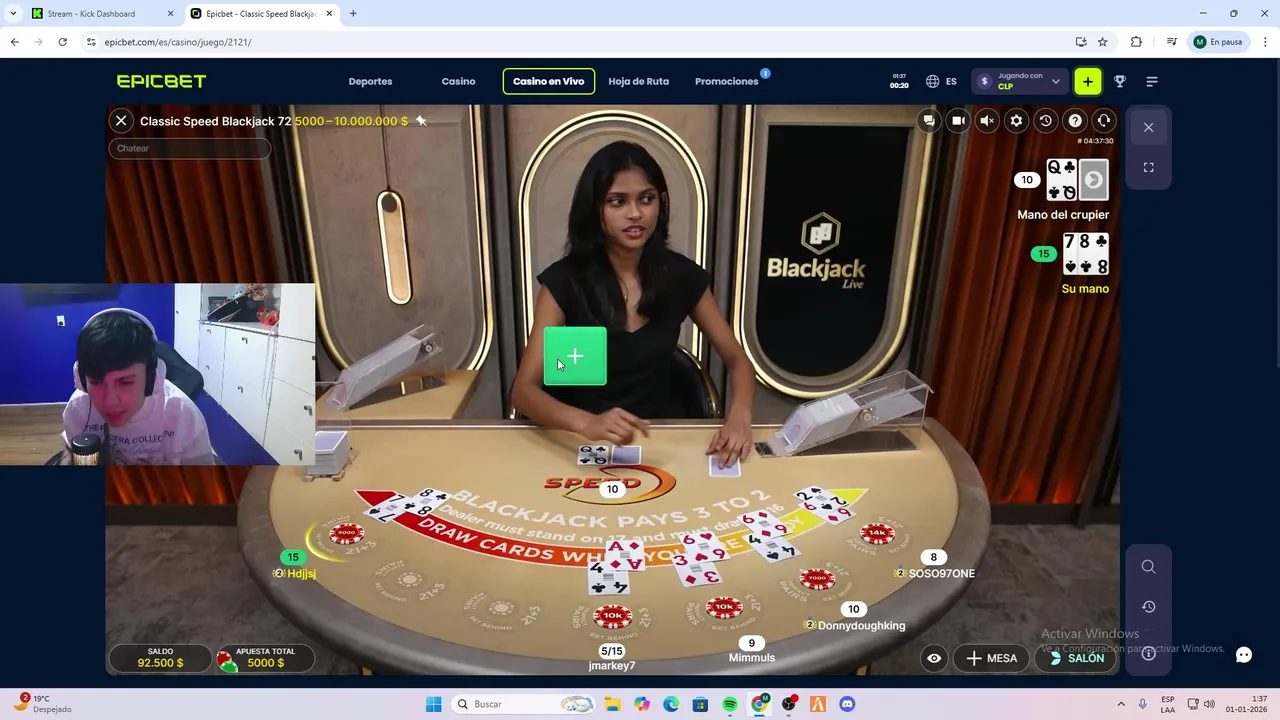
Task: Open recent games history in side panel
Action: pos(1148,607)
